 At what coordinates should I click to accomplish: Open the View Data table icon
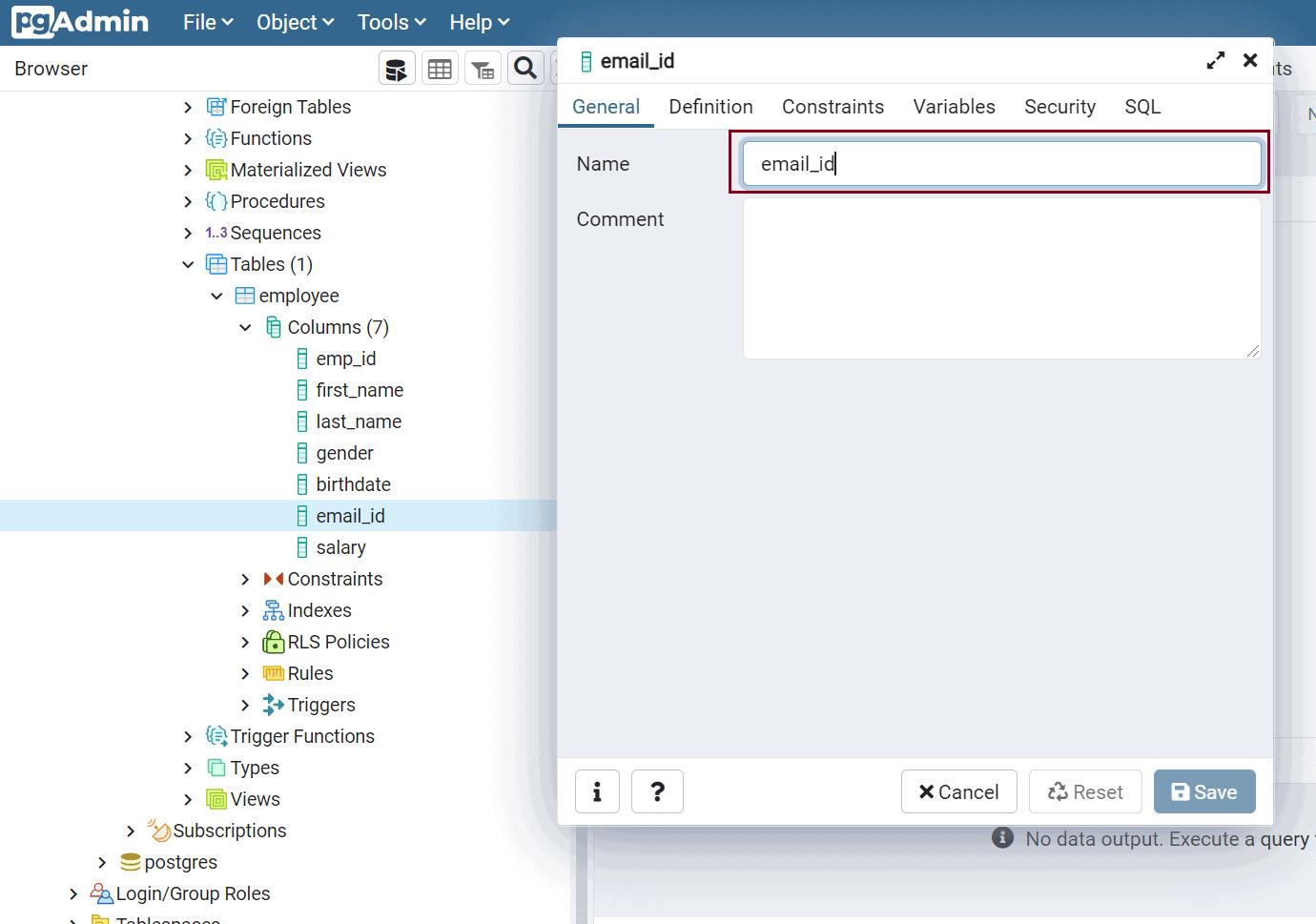(440, 69)
